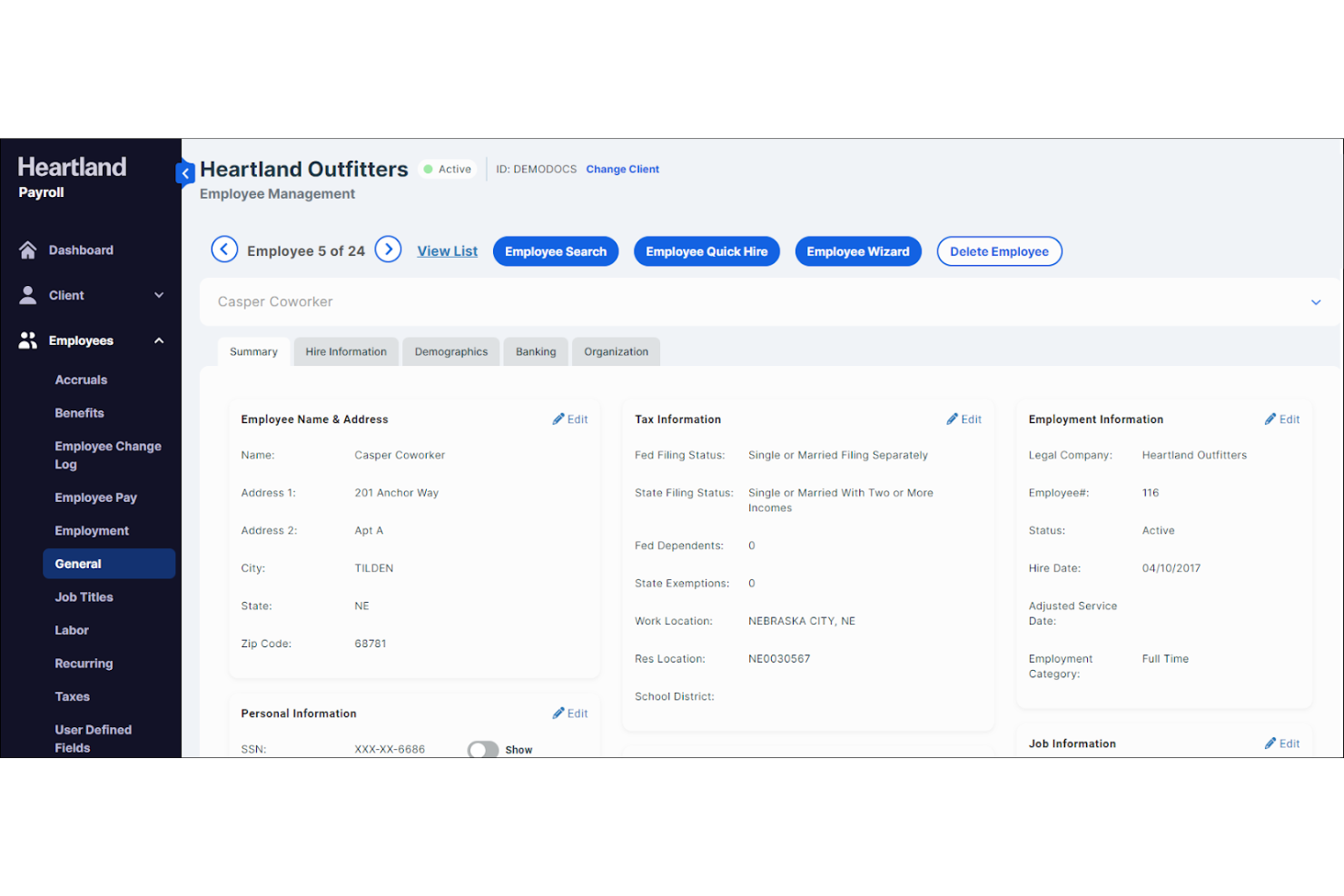Open Employment in the sidebar
The width and height of the screenshot is (1344, 896).
point(92,530)
